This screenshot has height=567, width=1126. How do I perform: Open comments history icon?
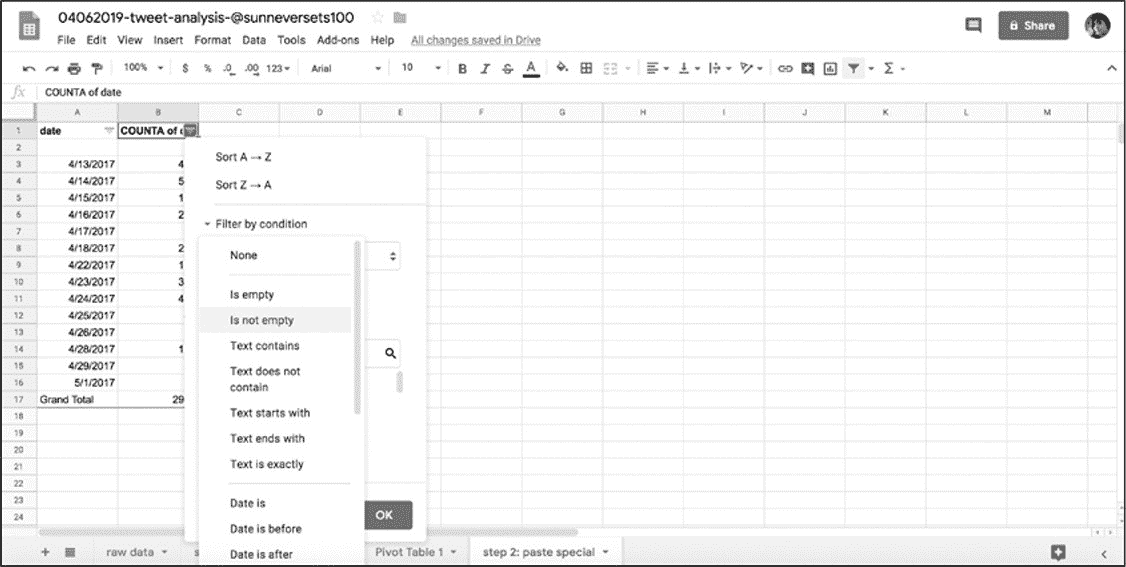[972, 26]
